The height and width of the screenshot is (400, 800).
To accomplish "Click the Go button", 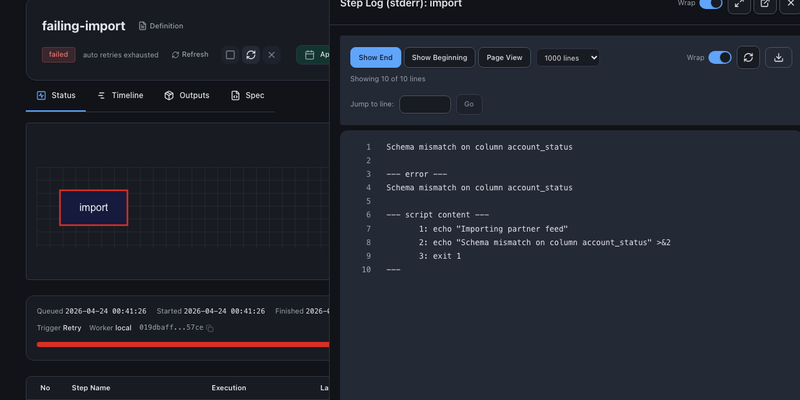I will [x=469, y=104].
